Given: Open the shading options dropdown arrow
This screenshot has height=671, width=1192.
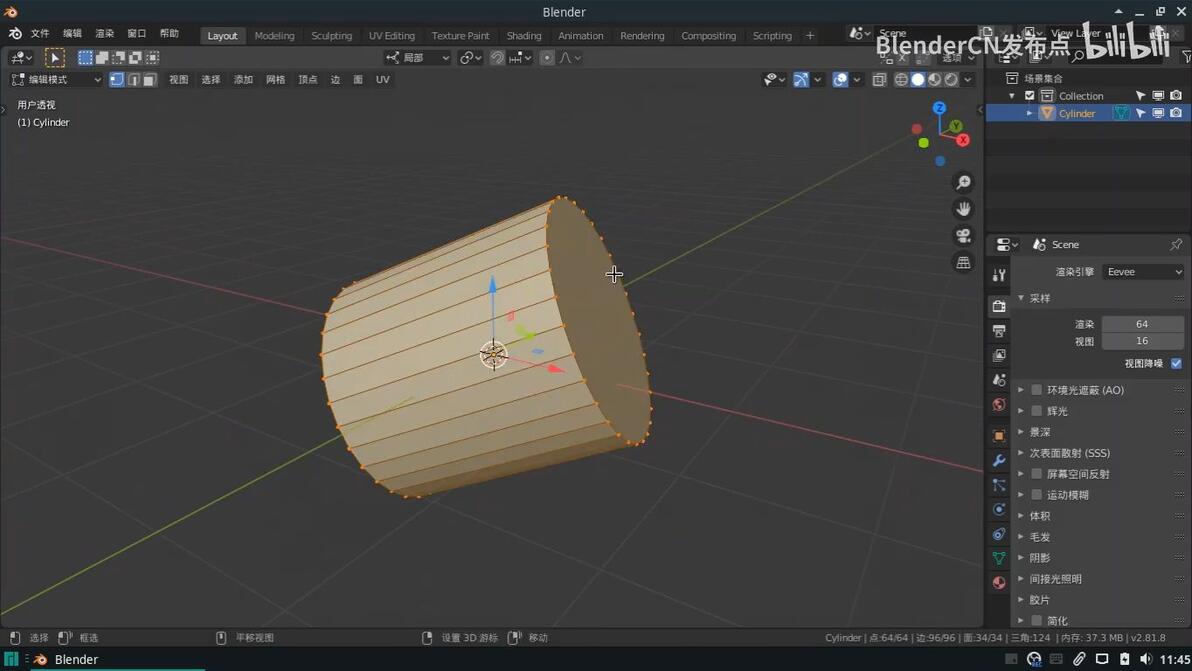Looking at the screenshot, I should tap(968, 80).
